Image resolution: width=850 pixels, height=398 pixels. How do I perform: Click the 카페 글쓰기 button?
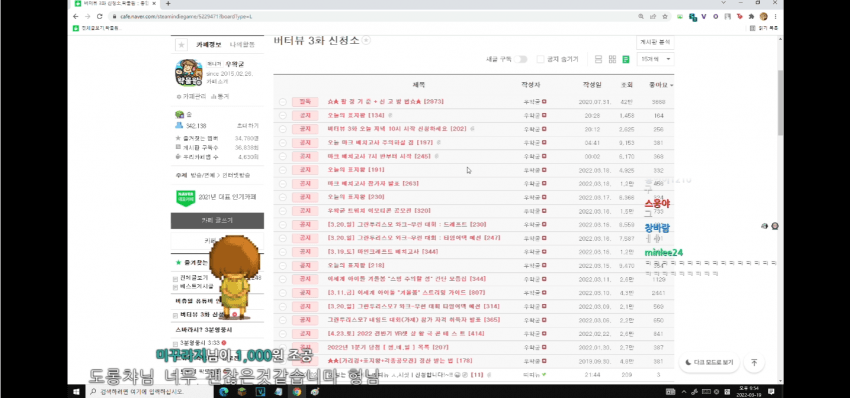(217, 221)
